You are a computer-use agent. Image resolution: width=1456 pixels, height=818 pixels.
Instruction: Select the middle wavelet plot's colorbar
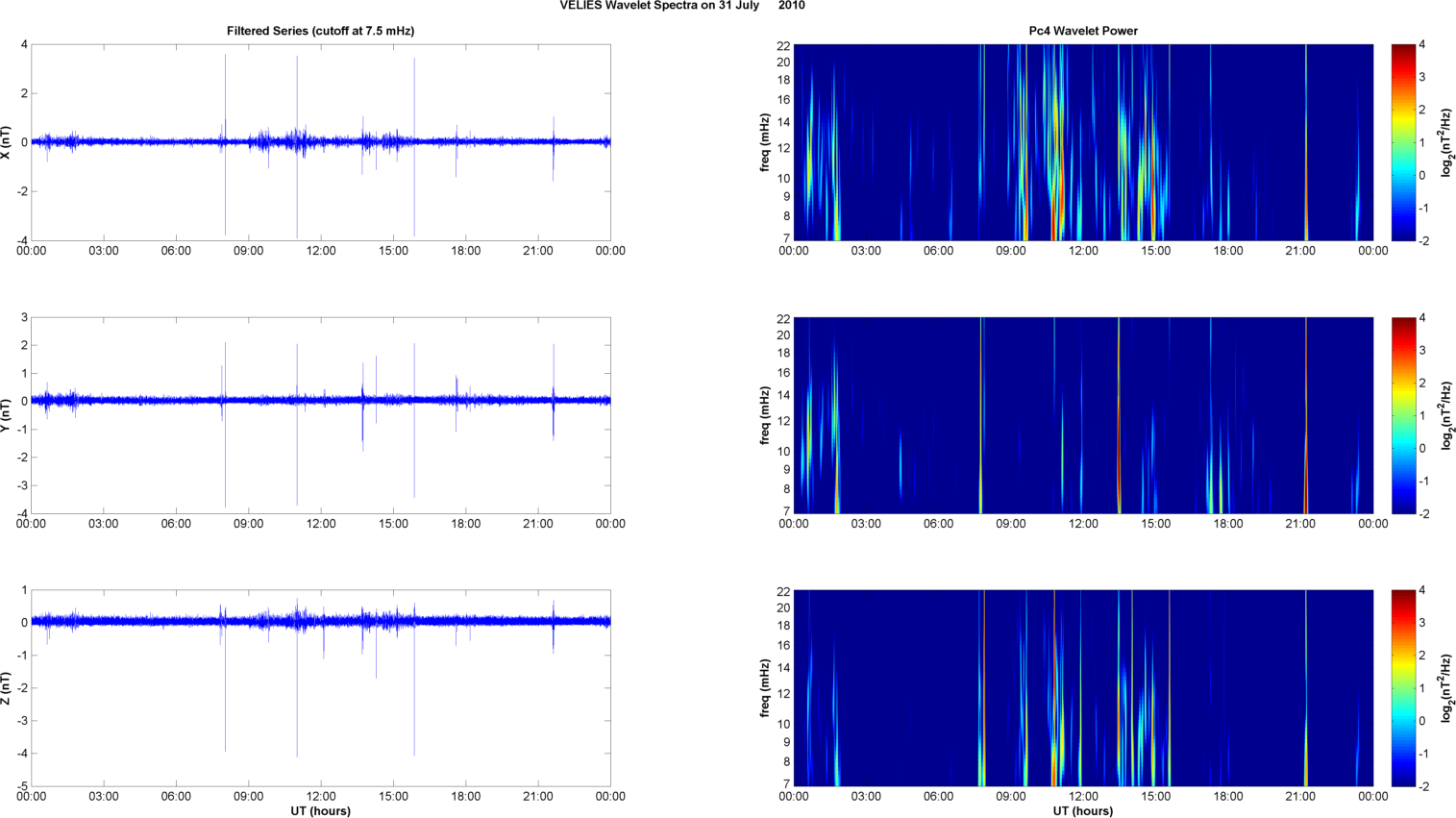pyautogui.click(x=1403, y=415)
